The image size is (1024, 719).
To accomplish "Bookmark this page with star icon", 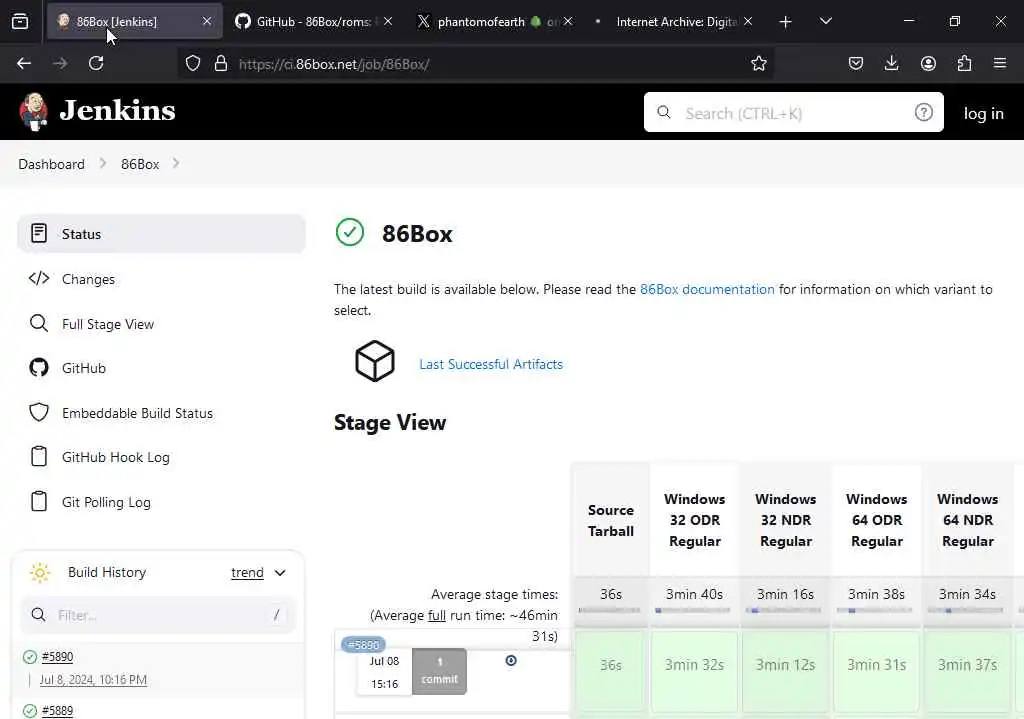I will pyautogui.click(x=759, y=63).
